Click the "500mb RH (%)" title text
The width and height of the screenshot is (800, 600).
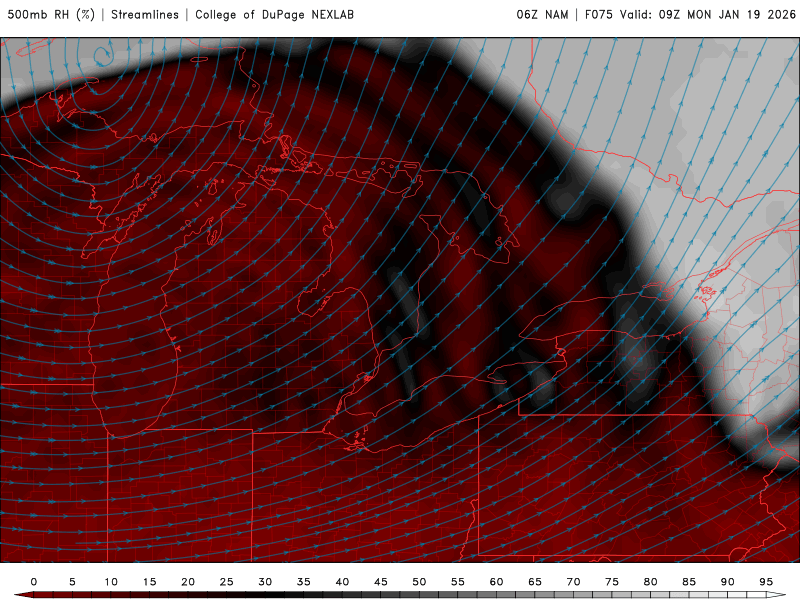point(51,15)
